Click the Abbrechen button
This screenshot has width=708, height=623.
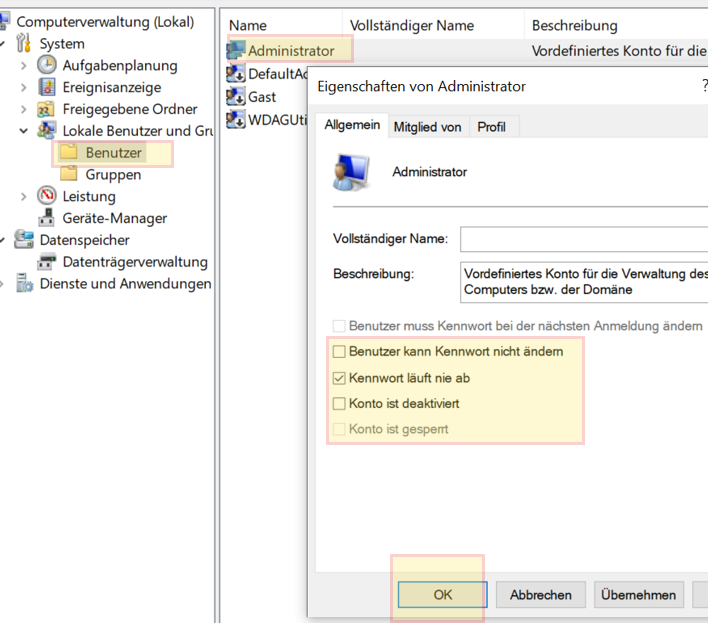[x=540, y=594]
